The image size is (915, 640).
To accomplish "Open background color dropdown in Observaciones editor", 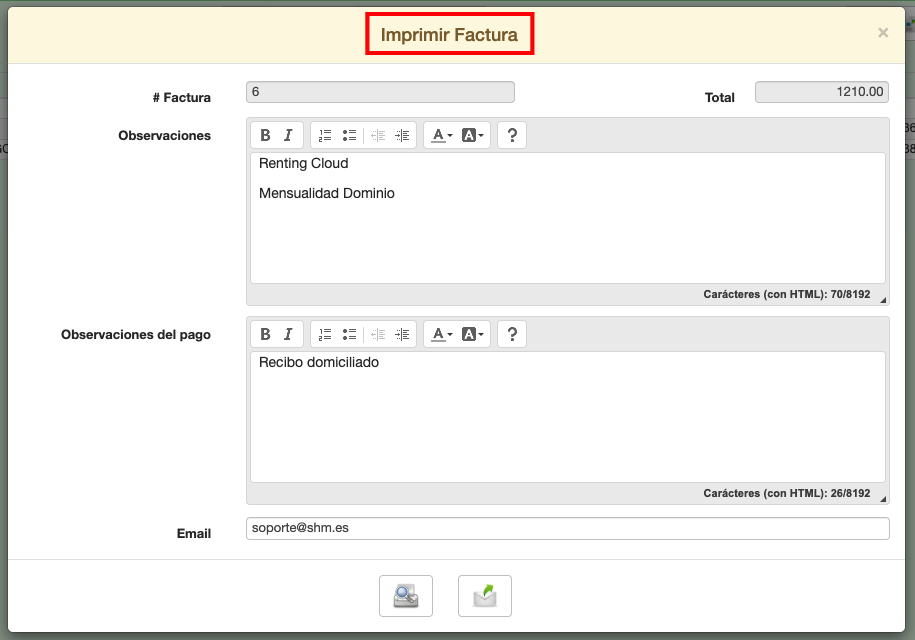I will [473, 135].
